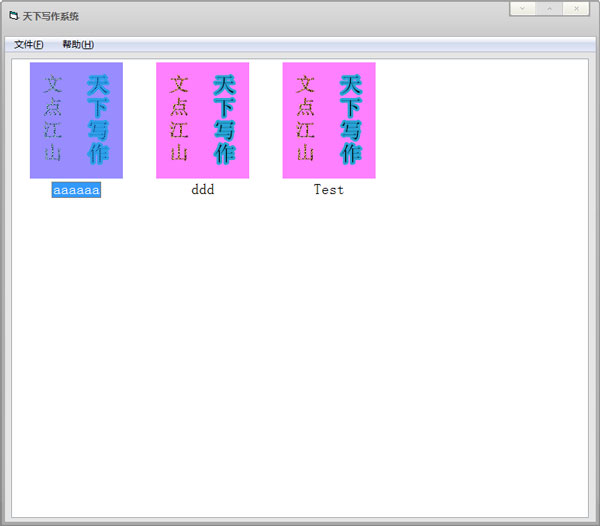Viewport: 600px width, 526px height.
Task: Select the ddd book cover icon
Action: 202,120
